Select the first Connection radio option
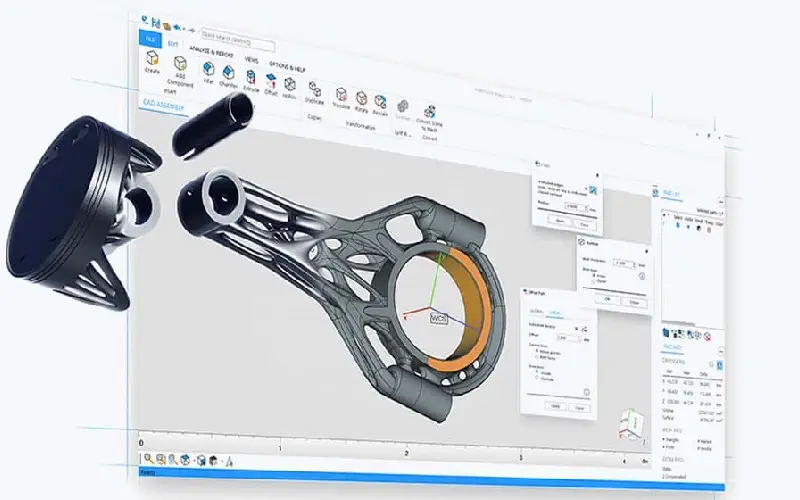The width and height of the screenshot is (800, 500). pos(537,352)
